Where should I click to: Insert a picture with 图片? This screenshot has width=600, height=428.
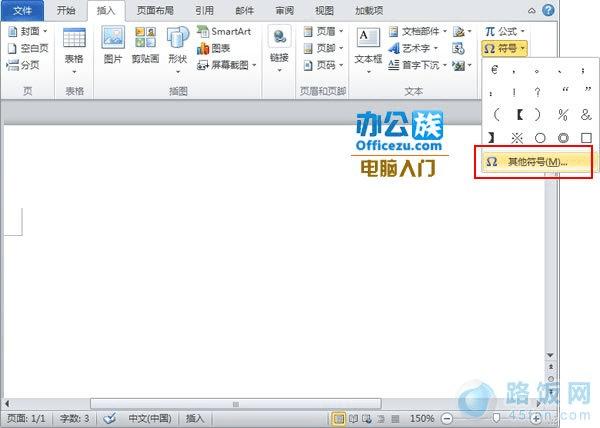click(113, 45)
